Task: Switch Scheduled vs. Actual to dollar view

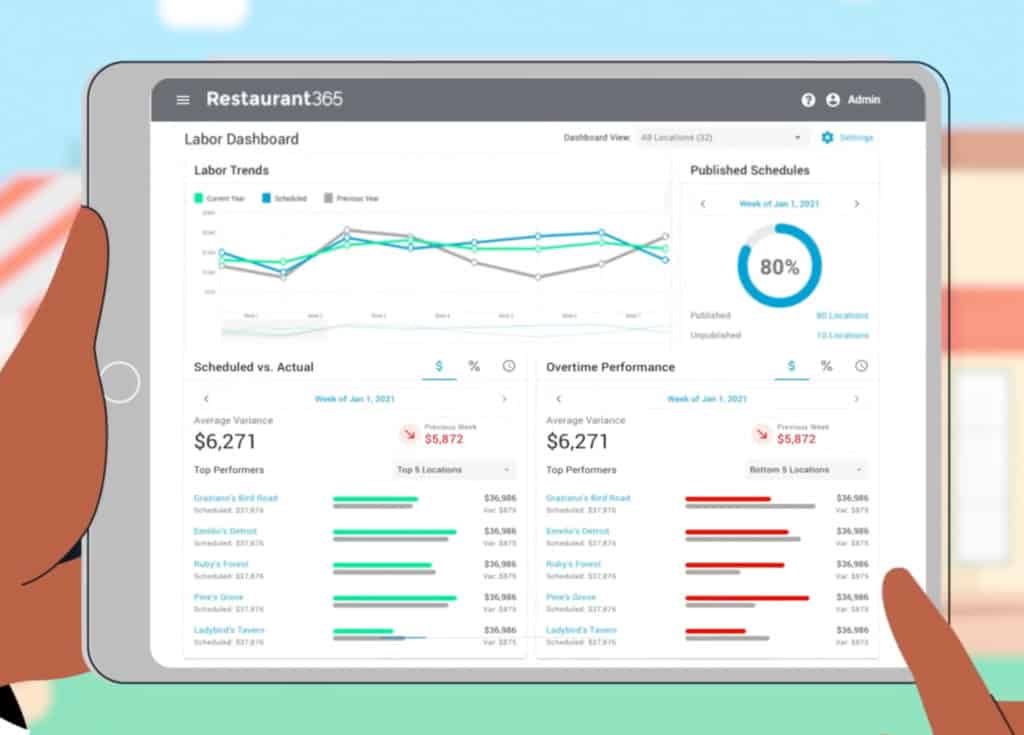Action: (439, 367)
